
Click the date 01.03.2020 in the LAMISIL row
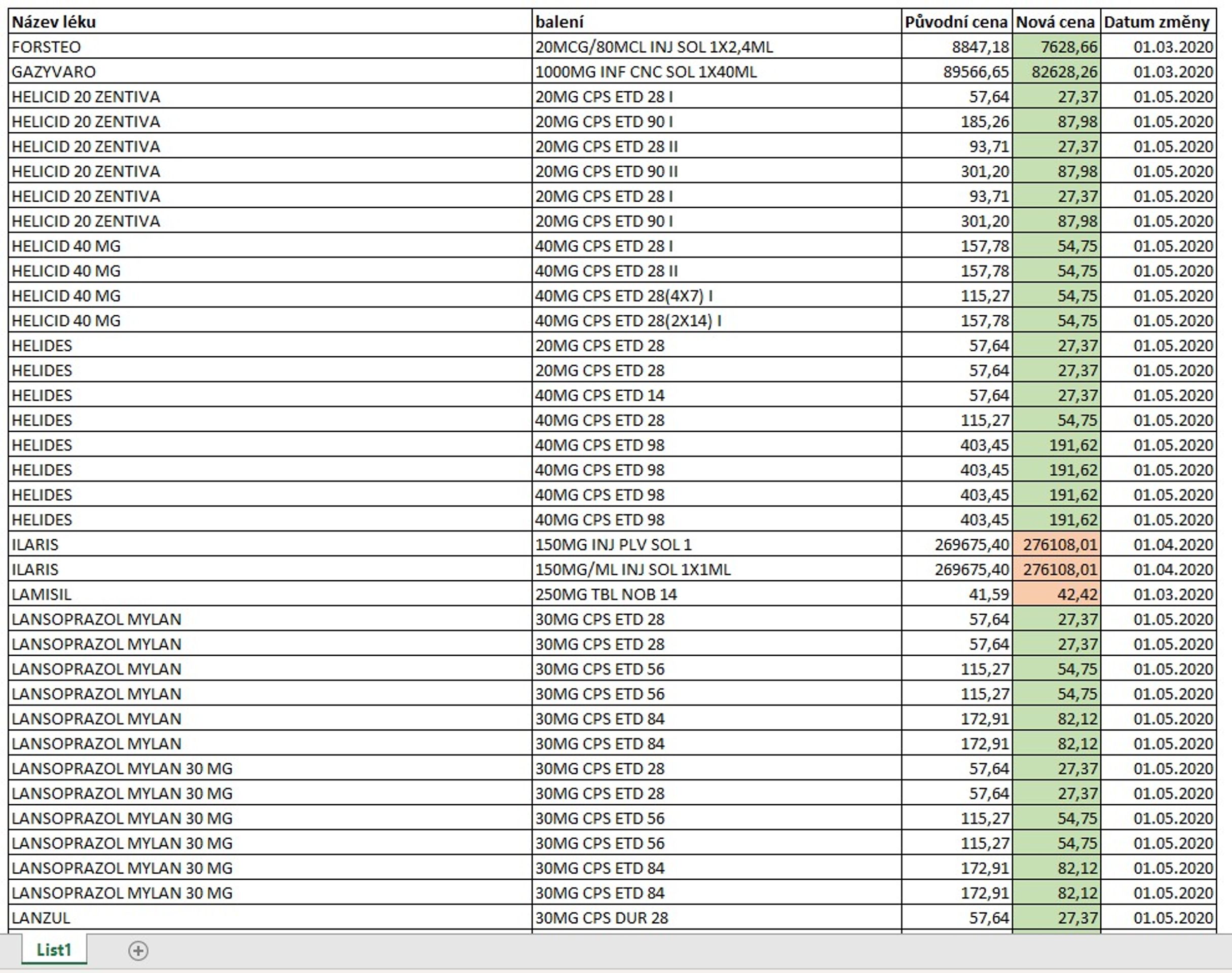(x=1159, y=594)
